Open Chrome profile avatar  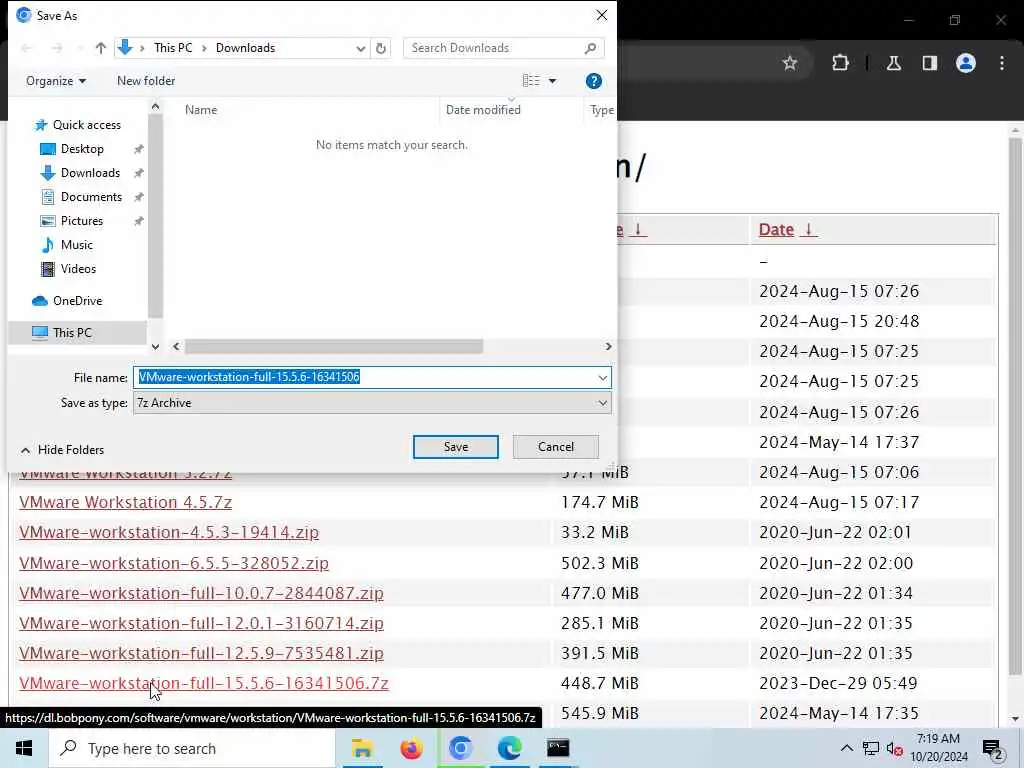(x=965, y=63)
